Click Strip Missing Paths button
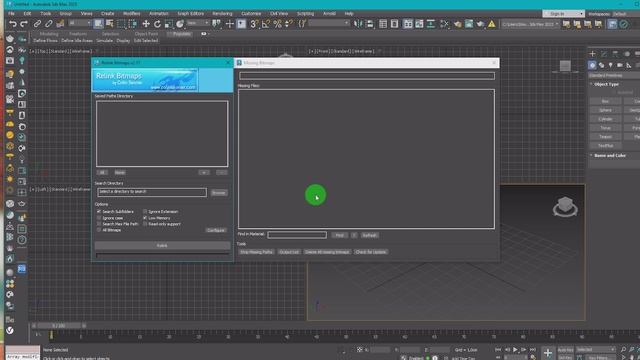This screenshot has height=360, width=640. pyautogui.click(x=256, y=252)
